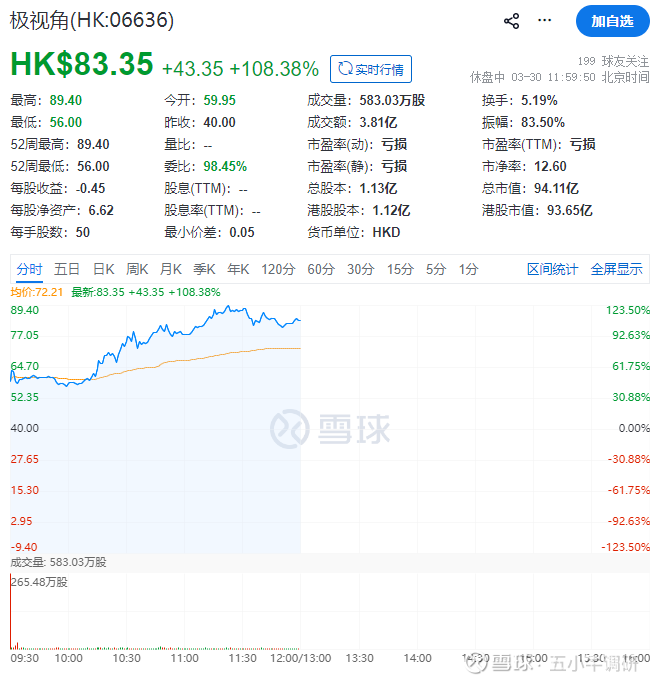Show the 30分 chart
The image size is (657, 683).
360,269
